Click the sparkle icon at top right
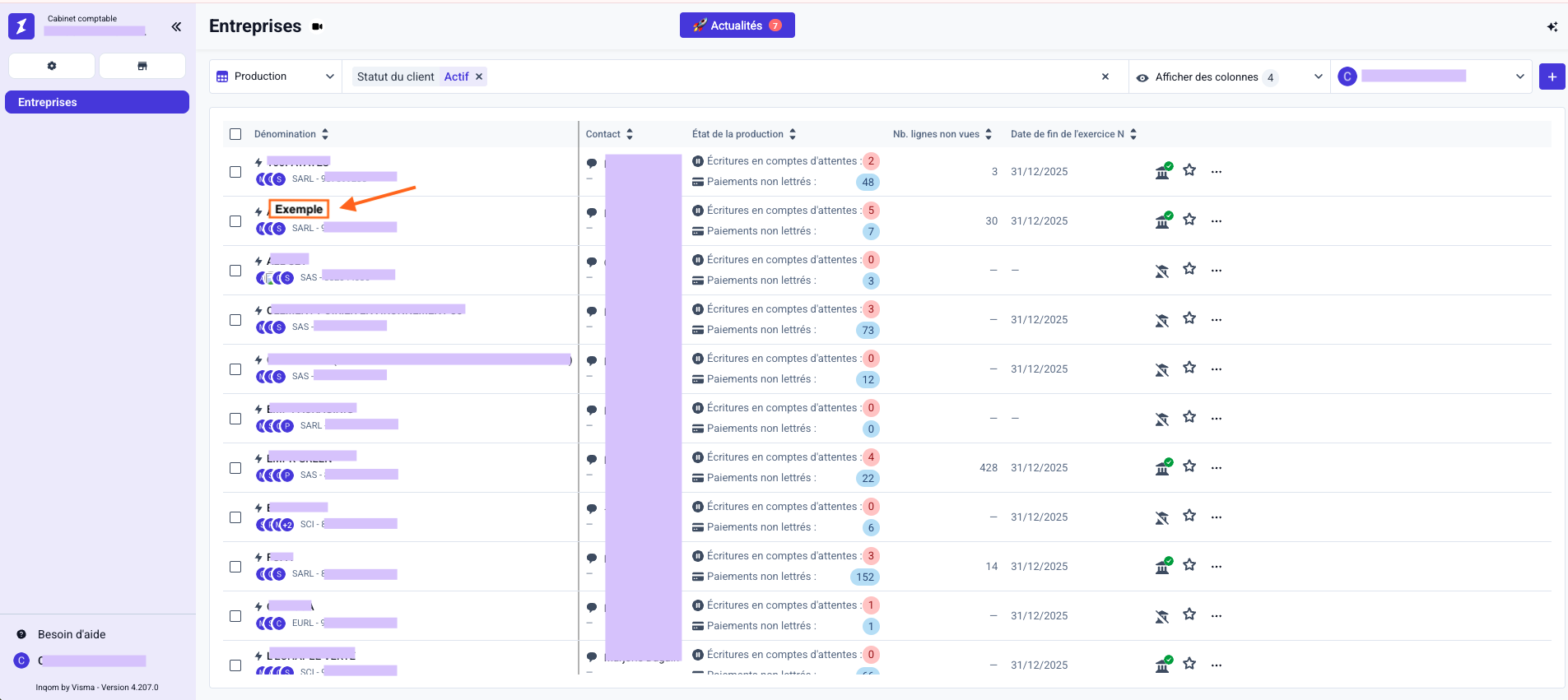The width and height of the screenshot is (1568, 700). (x=1552, y=27)
